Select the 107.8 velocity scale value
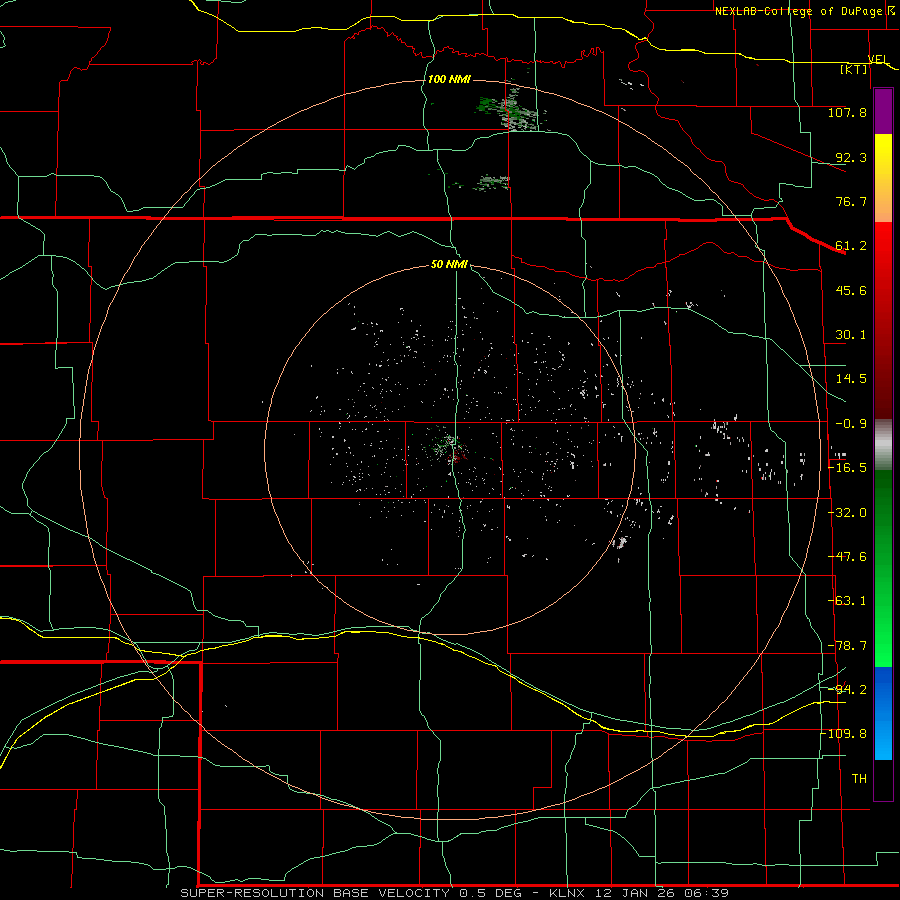Image resolution: width=900 pixels, height=900 pixels. (847, 112)
